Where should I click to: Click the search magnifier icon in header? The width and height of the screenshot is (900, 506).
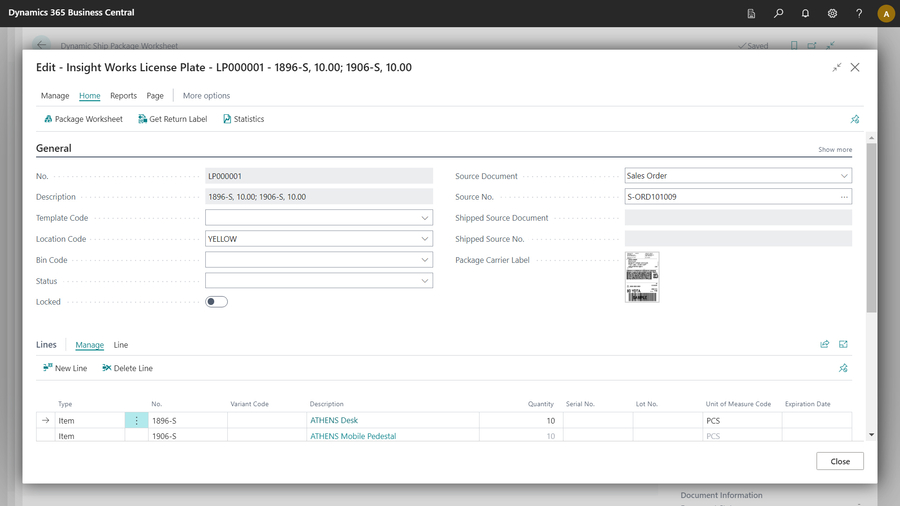pyautogui.click(x=778, y=13)
